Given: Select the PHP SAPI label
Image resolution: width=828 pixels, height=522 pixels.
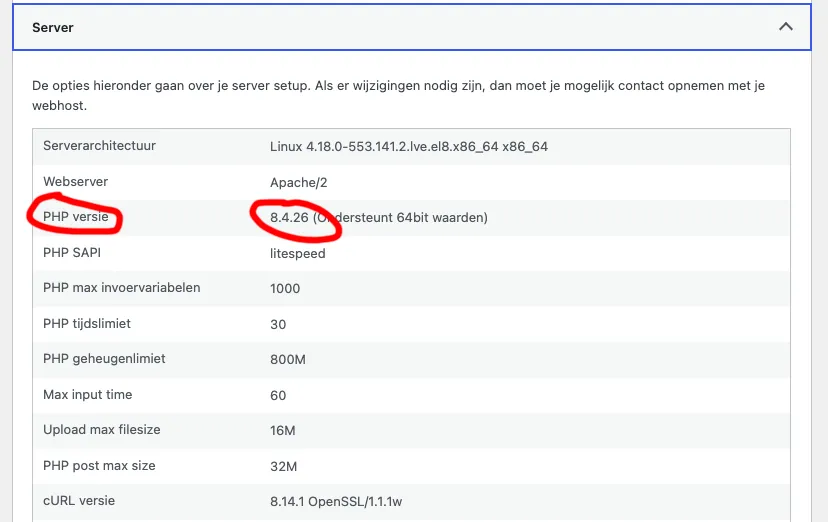Looking at the screenshot, I should (x=72, y=252).
